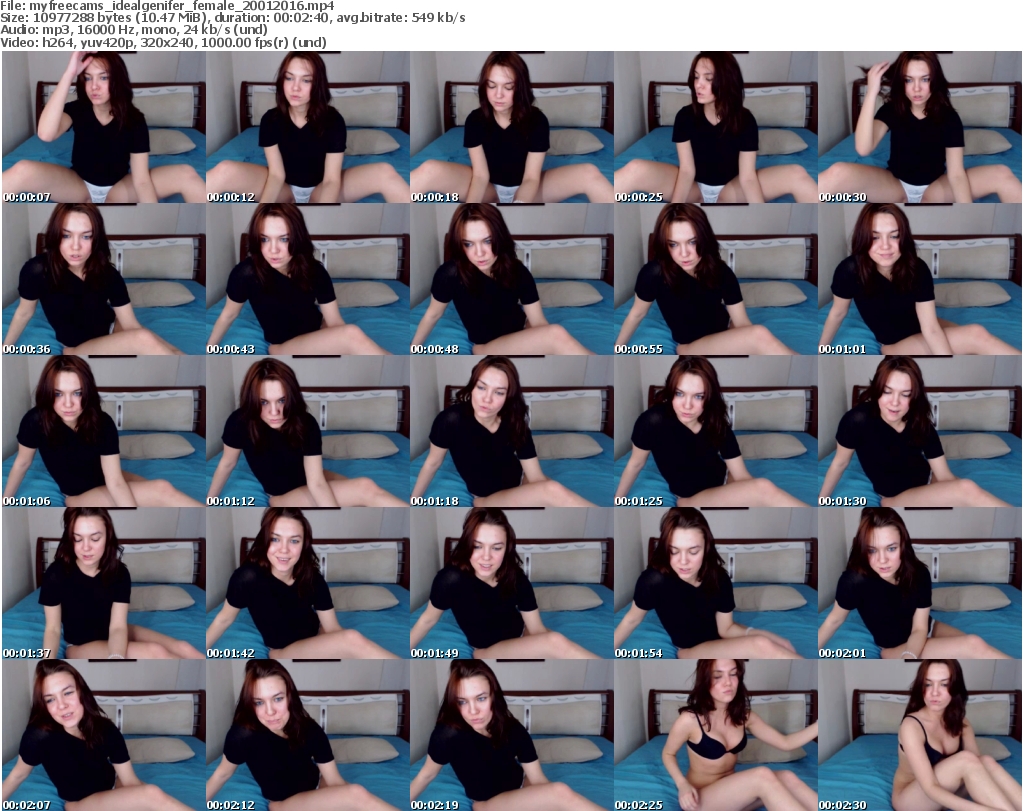Select the thumbnail stamped 00:00:07
1024x811 pixels.
pyautogui.click(x=104, y=127)
